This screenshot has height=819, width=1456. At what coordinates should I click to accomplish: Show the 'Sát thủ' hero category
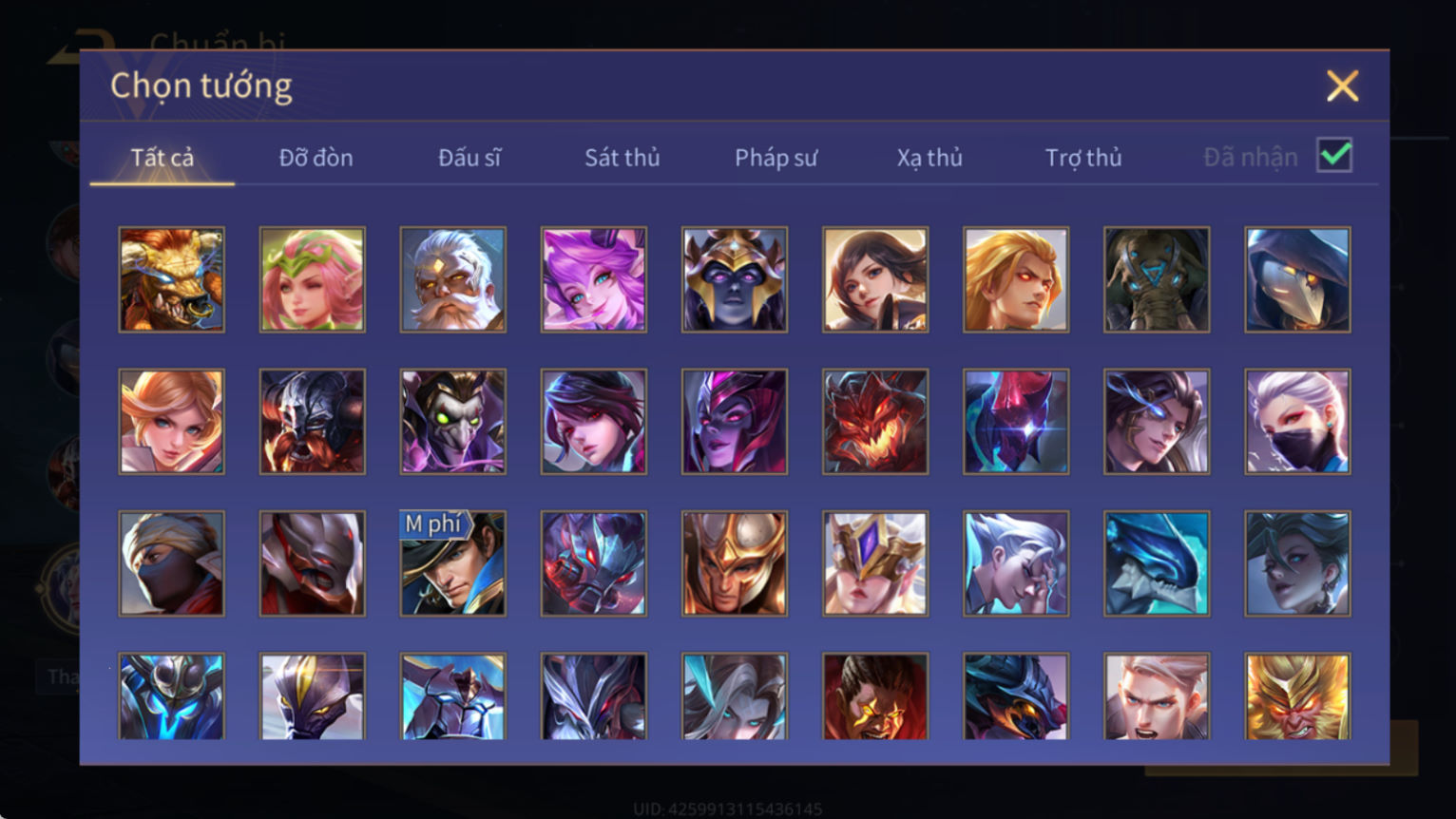pyautogui.click(x=623, y=158)
